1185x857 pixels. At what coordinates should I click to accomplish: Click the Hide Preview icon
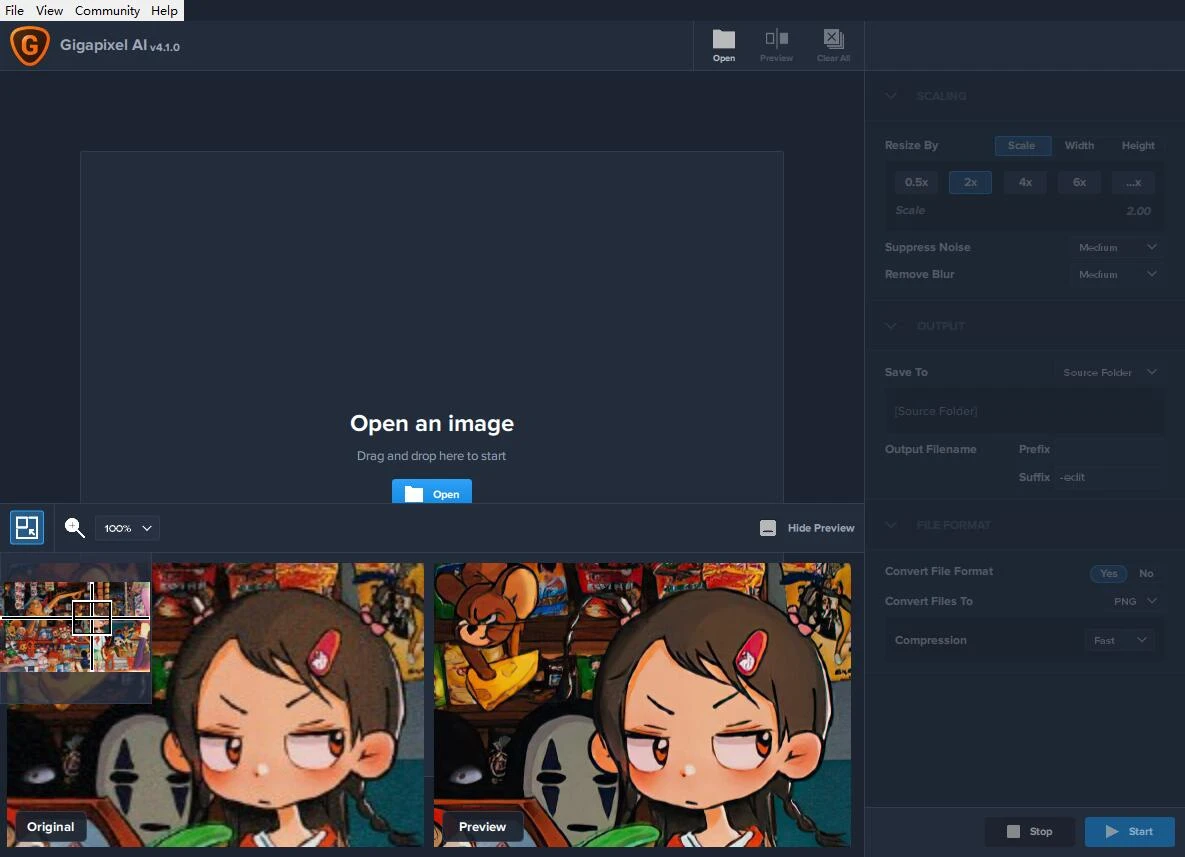[x=768, y=528]
